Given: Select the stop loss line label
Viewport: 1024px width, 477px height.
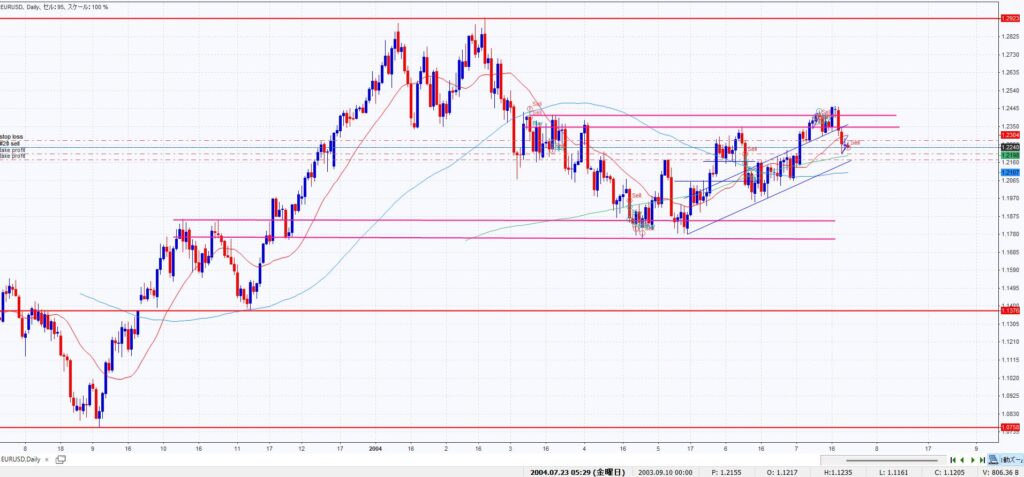Looking at the screenshot, I should pyautogui.click(x=11, y=137).
